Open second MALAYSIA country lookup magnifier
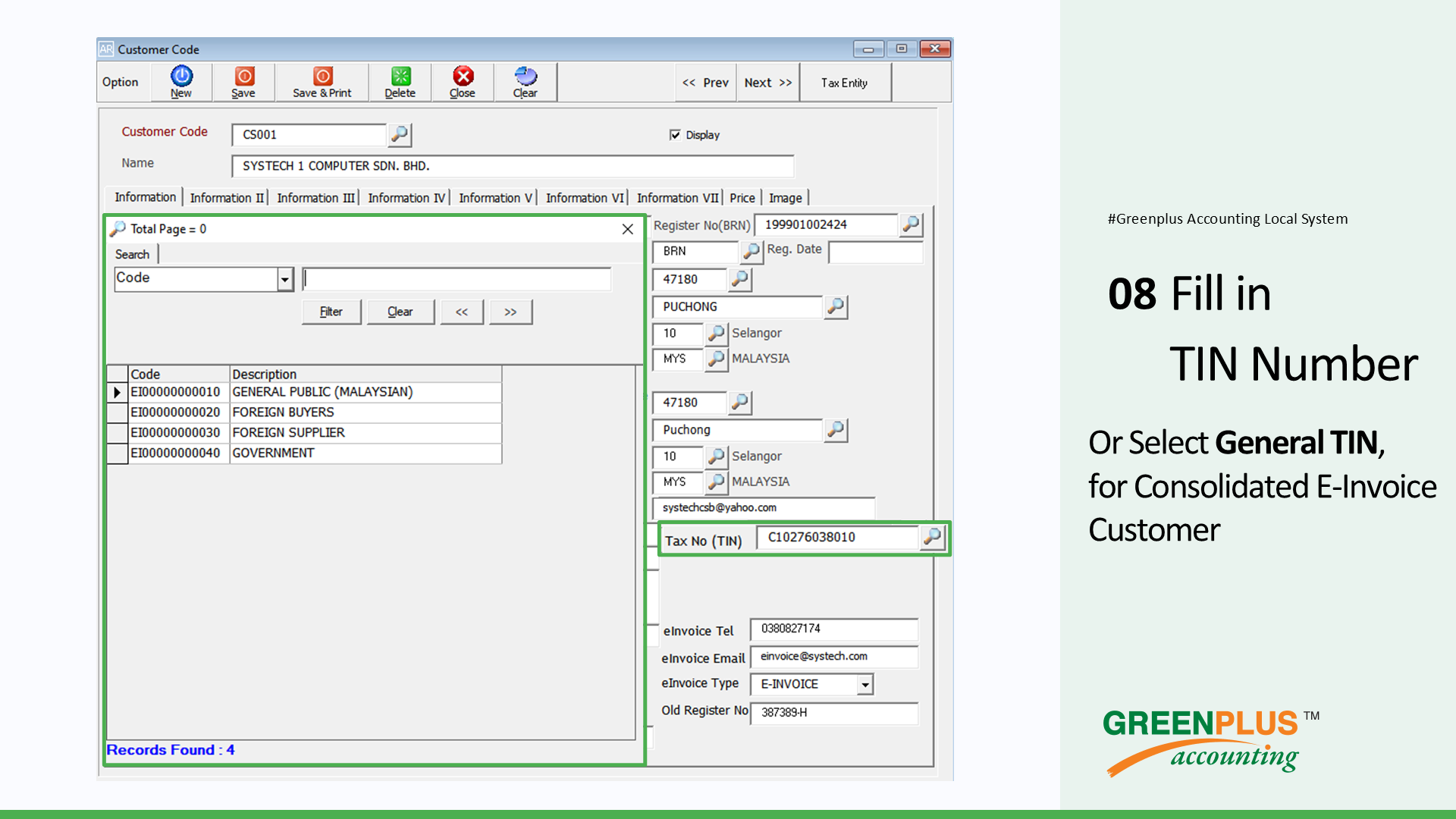 716,482
